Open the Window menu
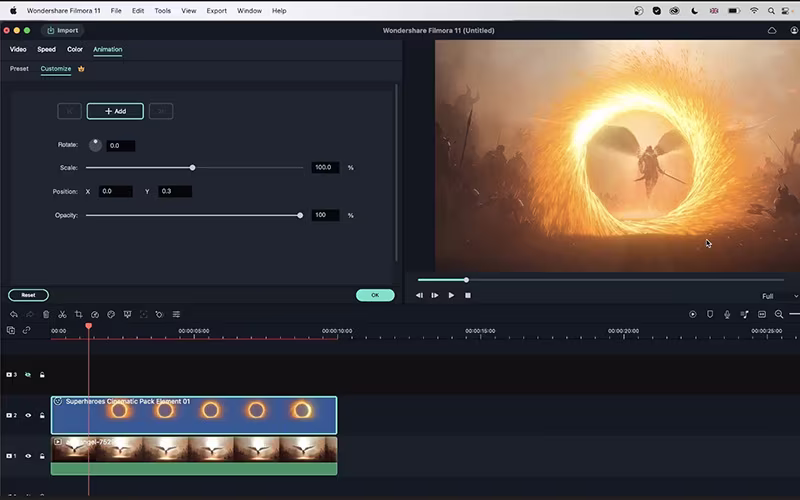This screenshot has height=500, width=800. pyautogui.click(x=249, y=11)
